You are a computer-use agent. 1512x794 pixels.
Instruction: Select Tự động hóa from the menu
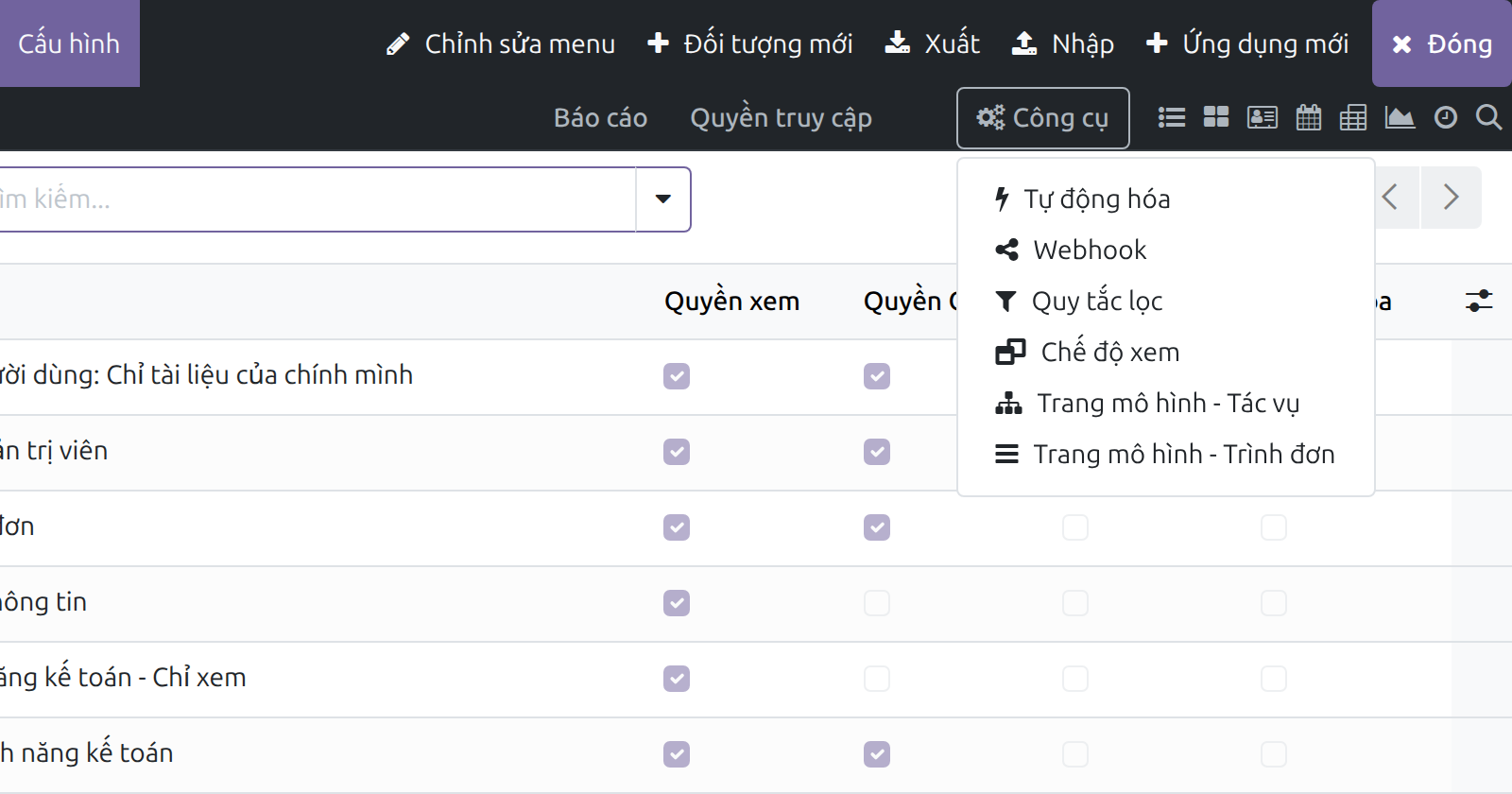pos(1166,198)
